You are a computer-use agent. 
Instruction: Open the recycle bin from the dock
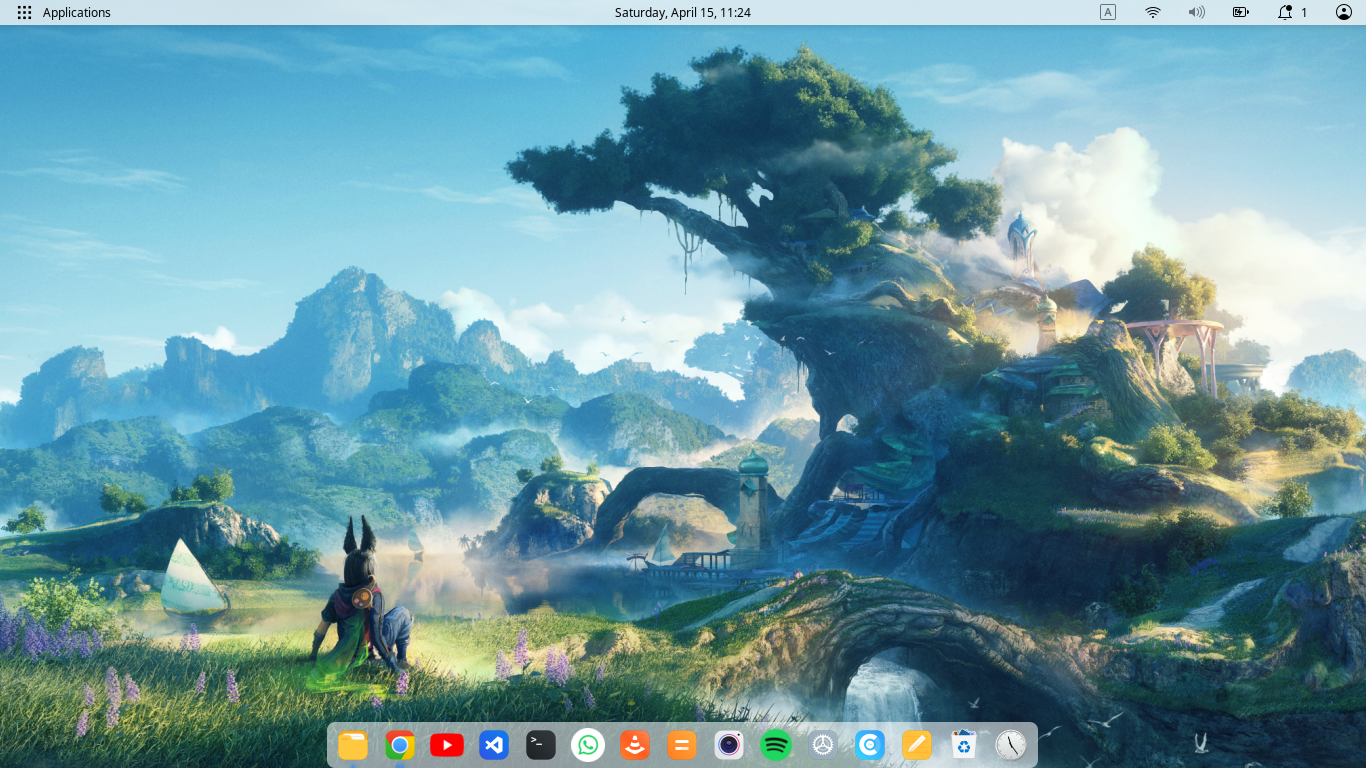[x=962, y=744]
